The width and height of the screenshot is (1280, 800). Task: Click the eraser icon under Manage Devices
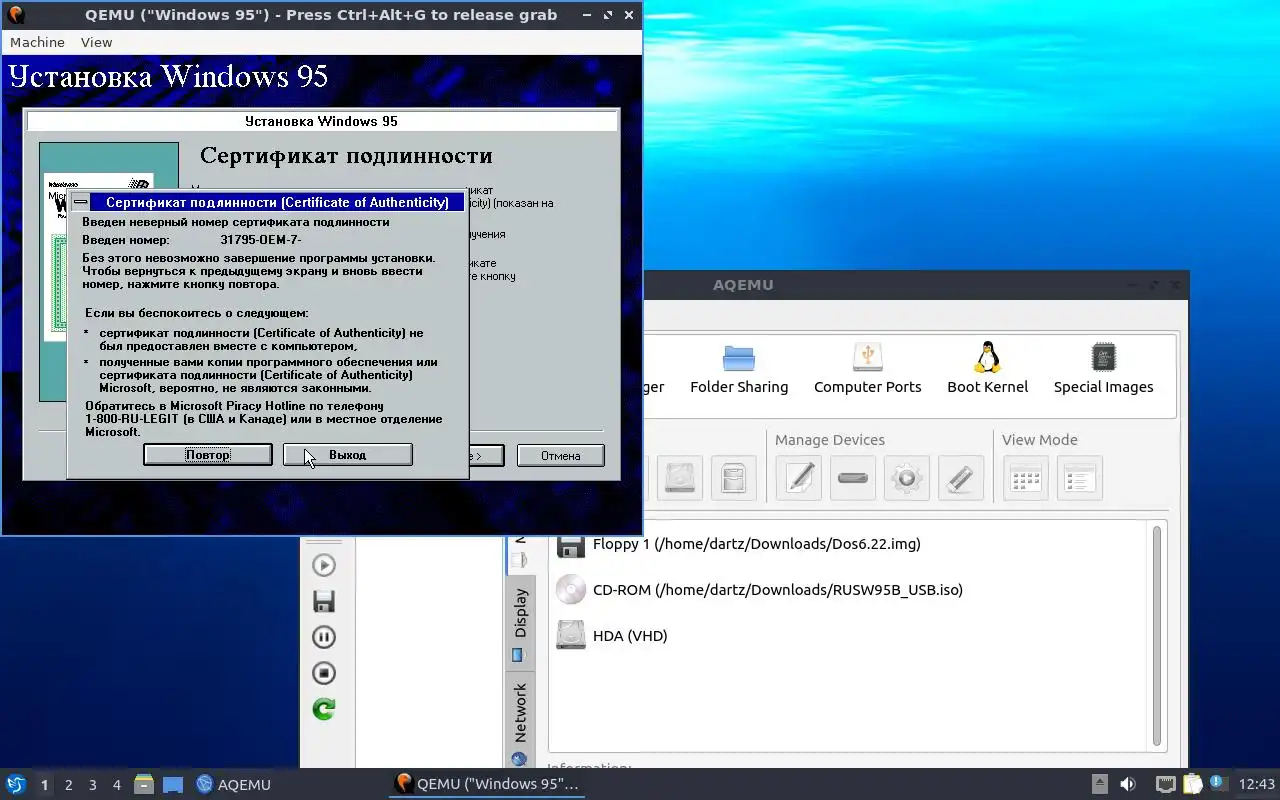tap(961, 478)
